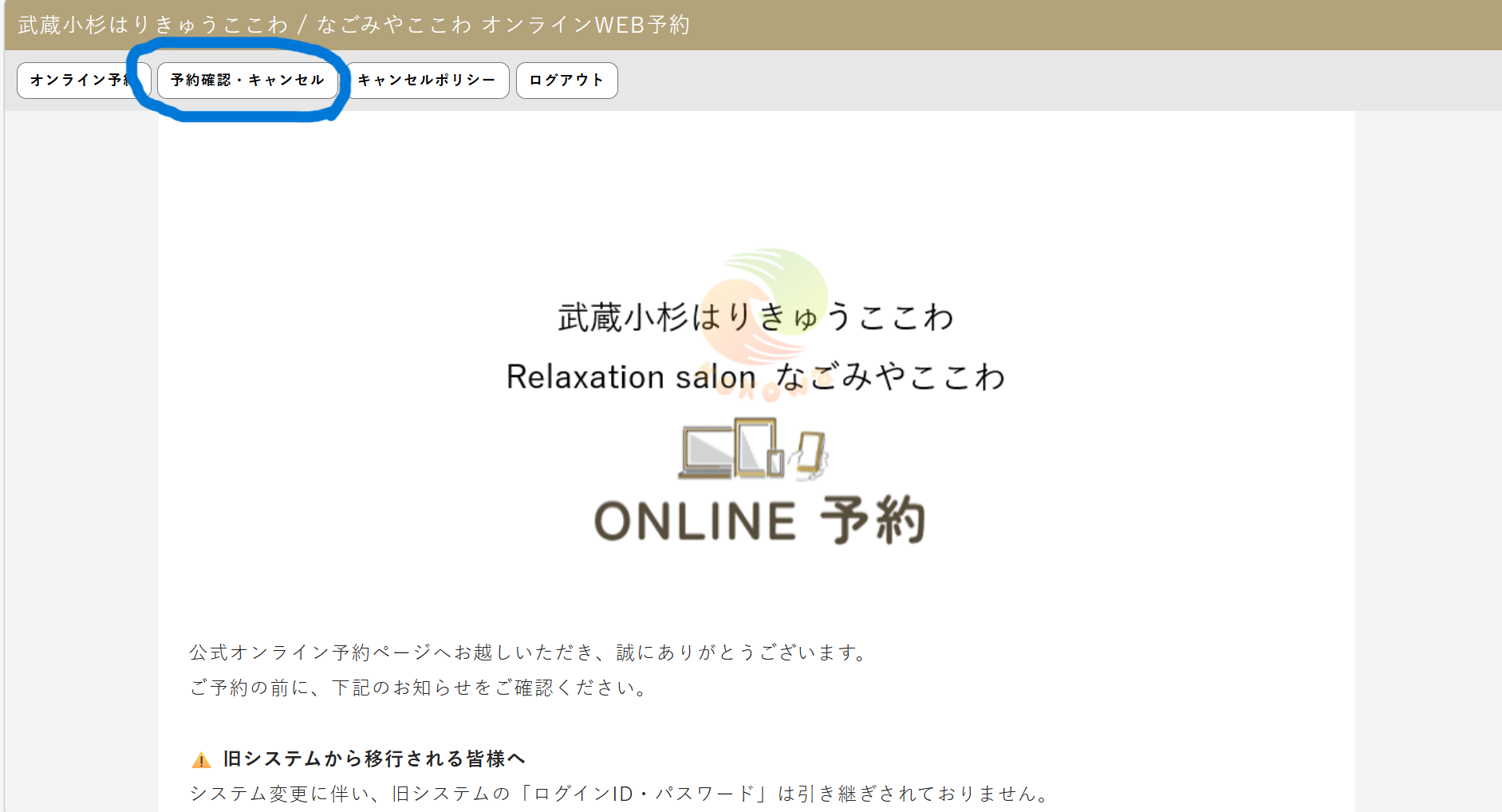Click the large 予約 kanji below the devices
Screen dimensions: 1502x812
pos(873,520)
